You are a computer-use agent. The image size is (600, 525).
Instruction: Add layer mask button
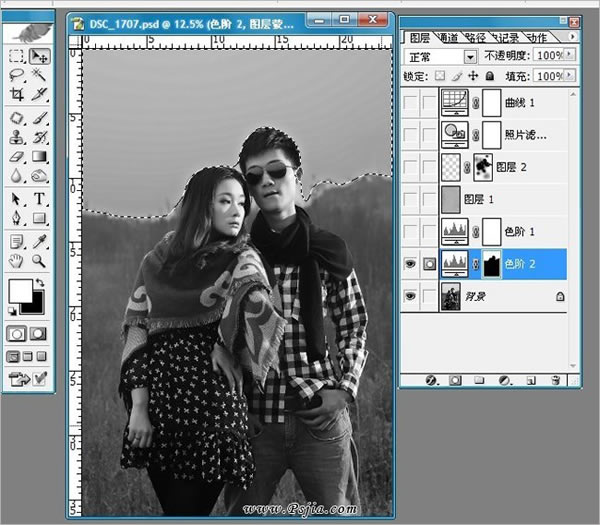[x=455, y=380]
